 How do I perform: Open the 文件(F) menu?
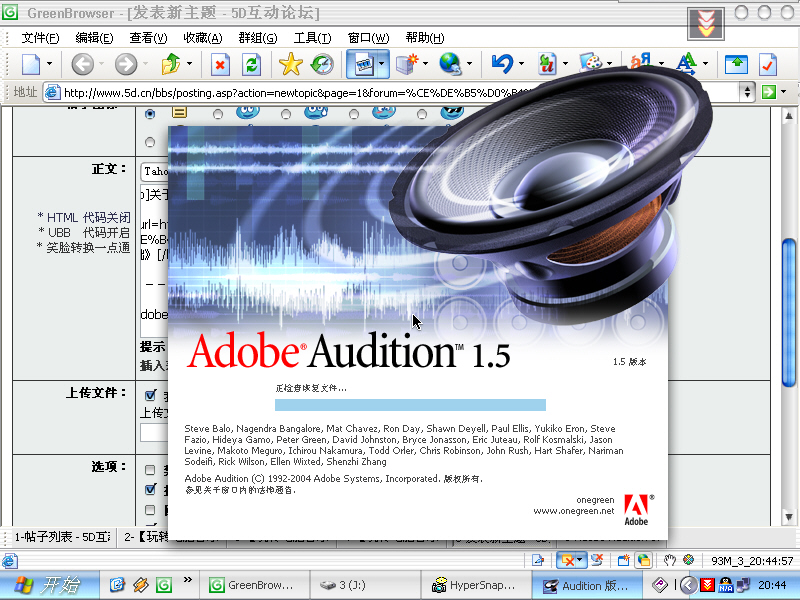point(40,38)
